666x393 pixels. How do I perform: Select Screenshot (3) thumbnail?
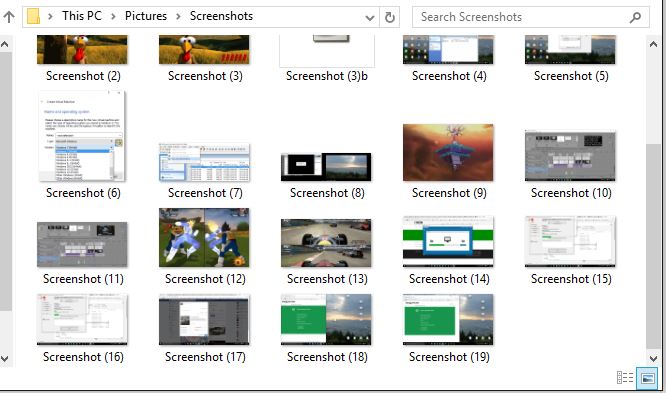(x=204, y=49)
